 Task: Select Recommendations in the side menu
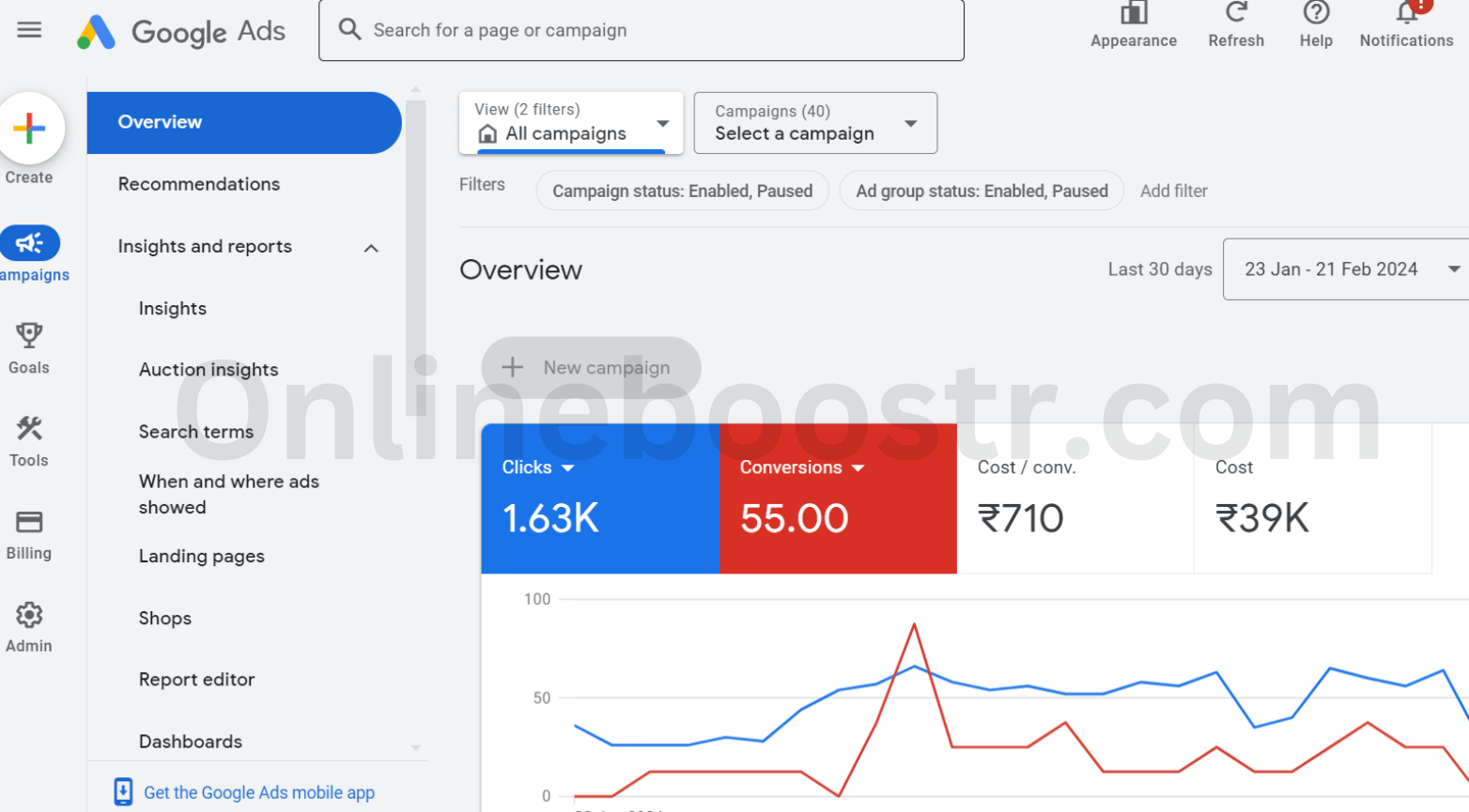(x=199, y=184)
